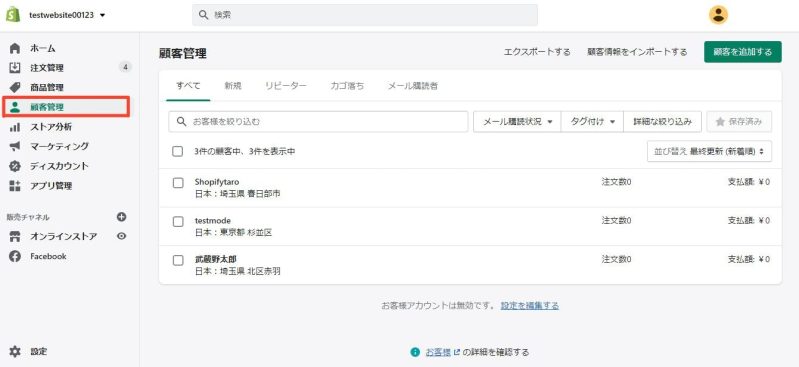Click the オンラインストア storefront icon
799x367 pixels.
(x=15, y=237)
